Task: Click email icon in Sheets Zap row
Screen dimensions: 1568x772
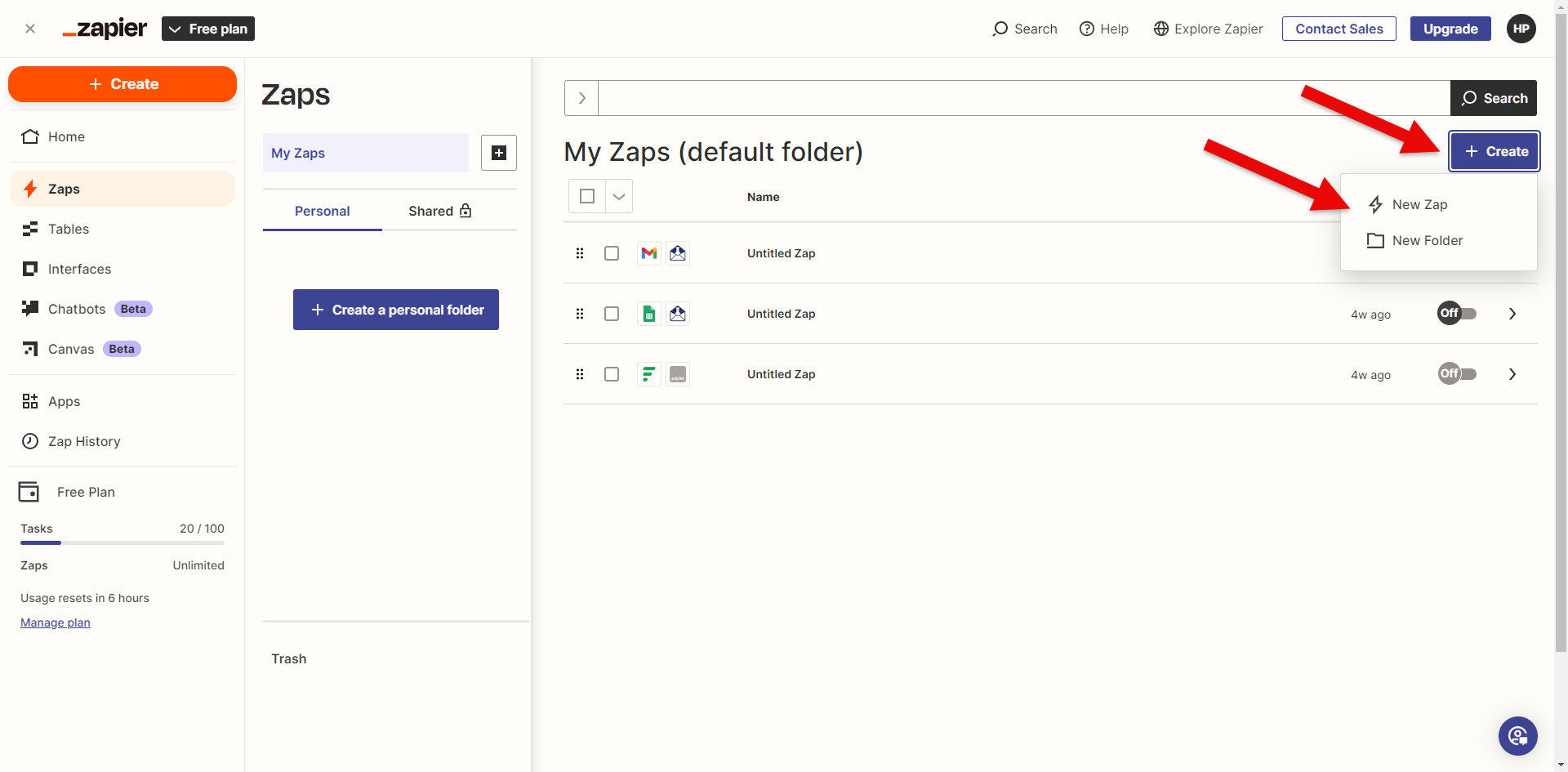Action: point(678,314)
